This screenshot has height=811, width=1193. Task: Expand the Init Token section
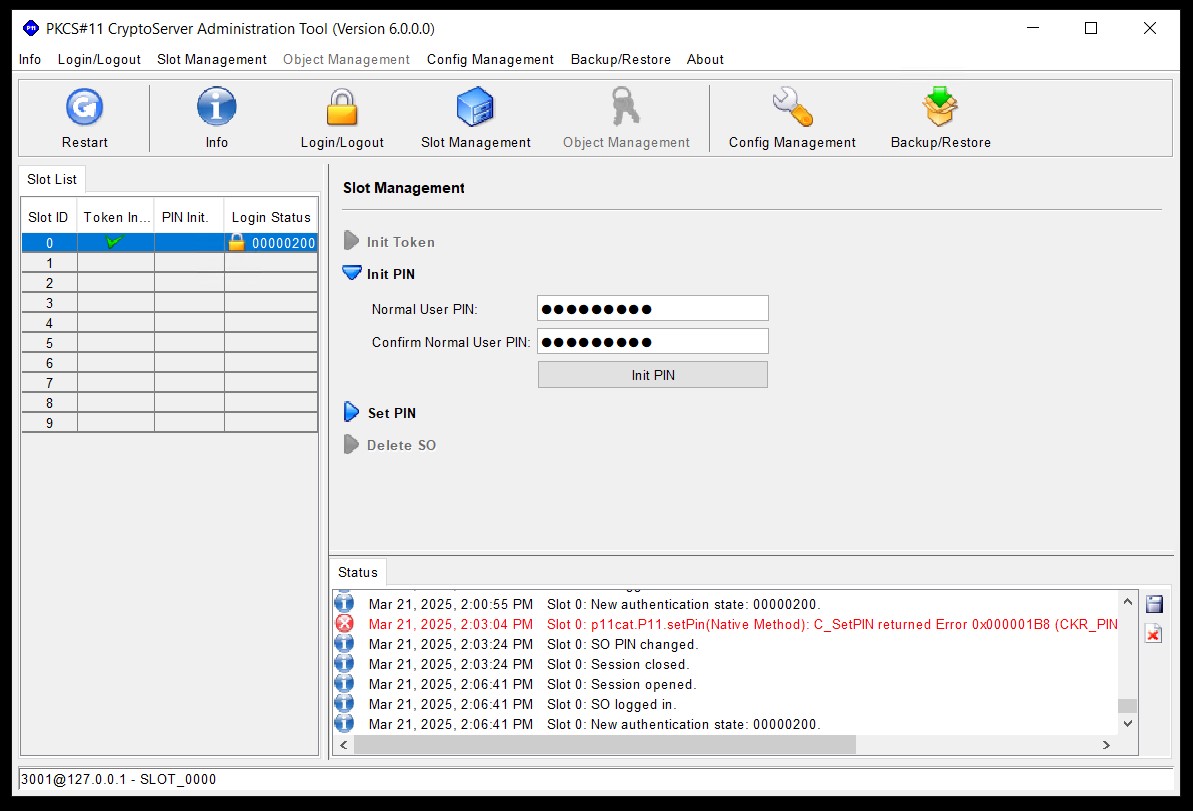pos(351,241)
